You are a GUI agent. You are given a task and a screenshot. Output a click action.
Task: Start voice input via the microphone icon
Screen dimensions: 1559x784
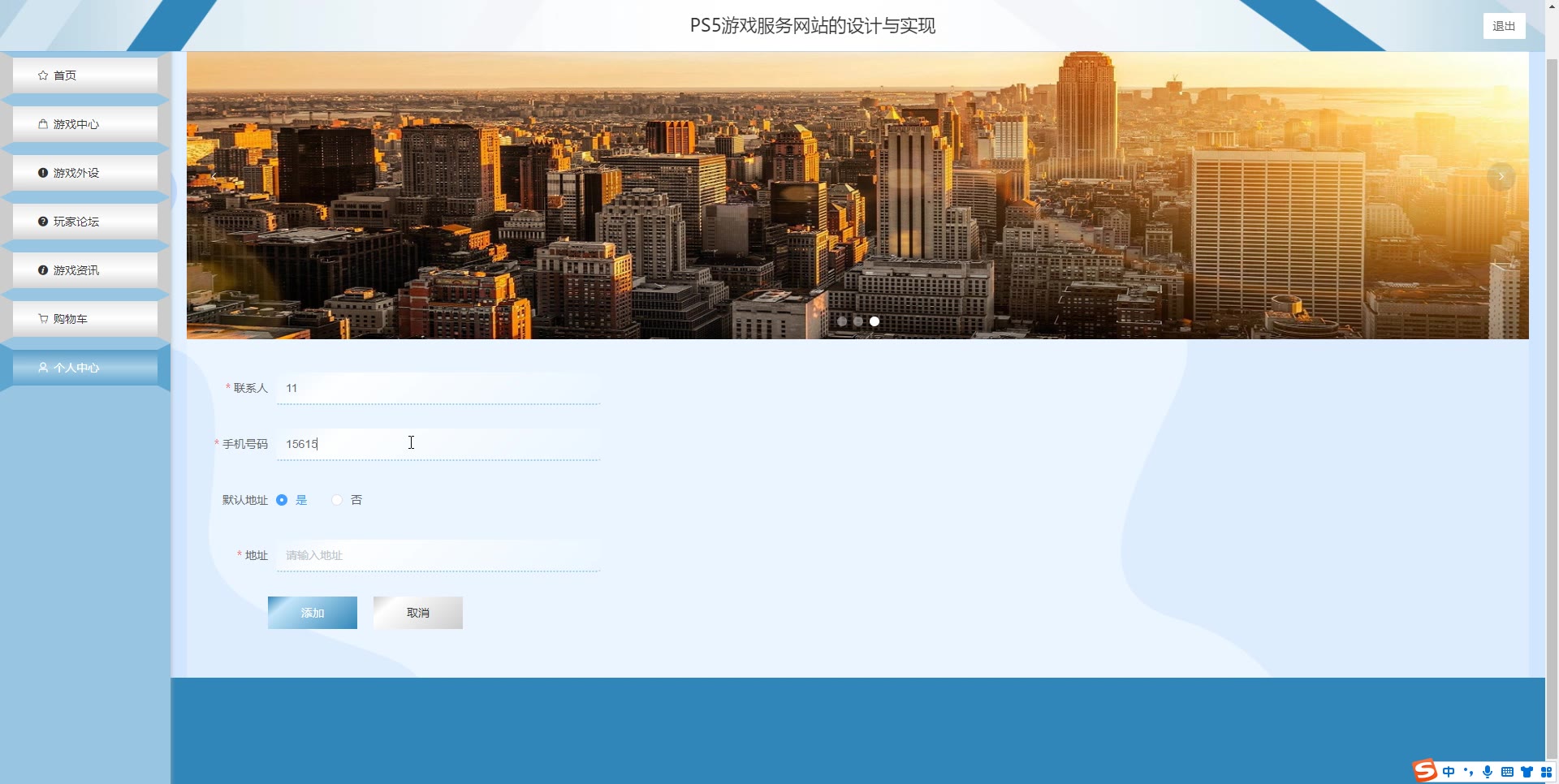1488,772
